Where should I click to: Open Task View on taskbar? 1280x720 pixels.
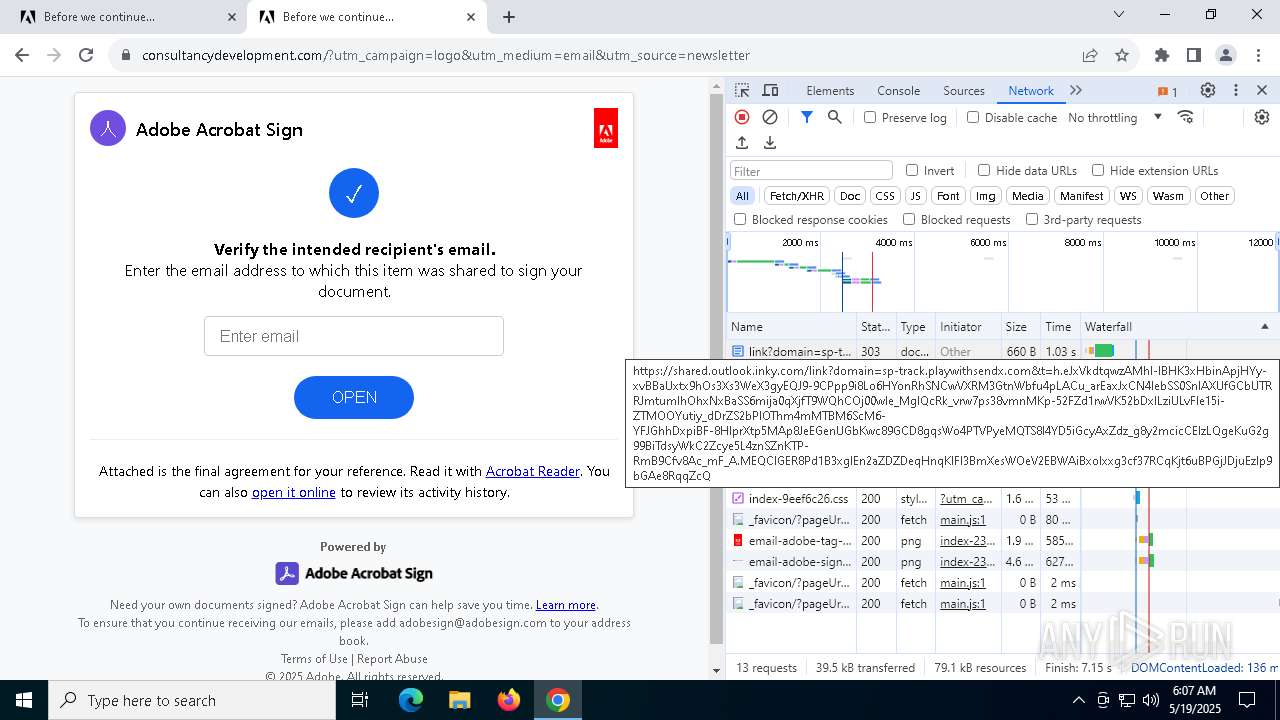click(x=360, y=700)
